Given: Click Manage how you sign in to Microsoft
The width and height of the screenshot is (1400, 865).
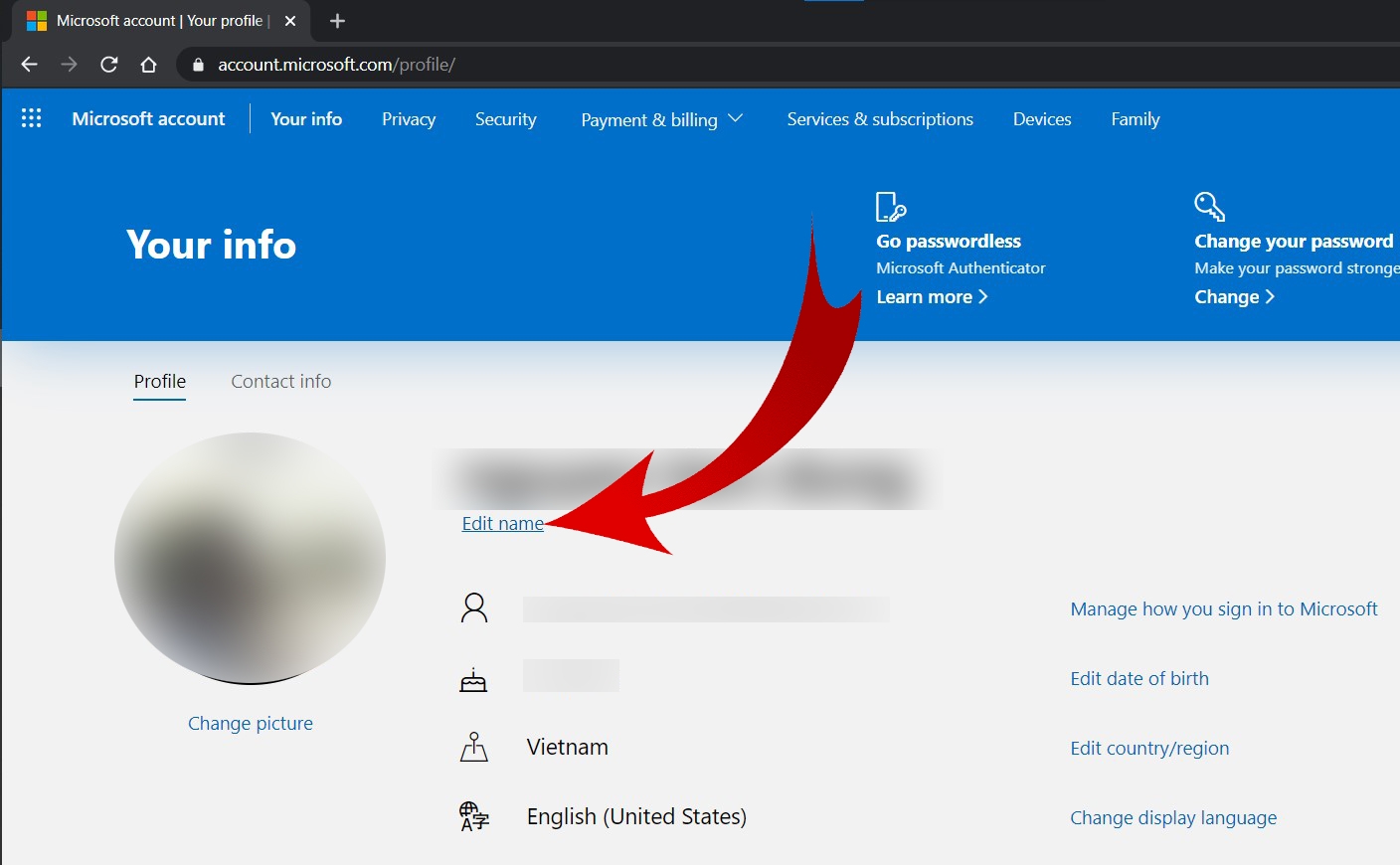Looking at the screenshot, I should (x=1224, y=608).
